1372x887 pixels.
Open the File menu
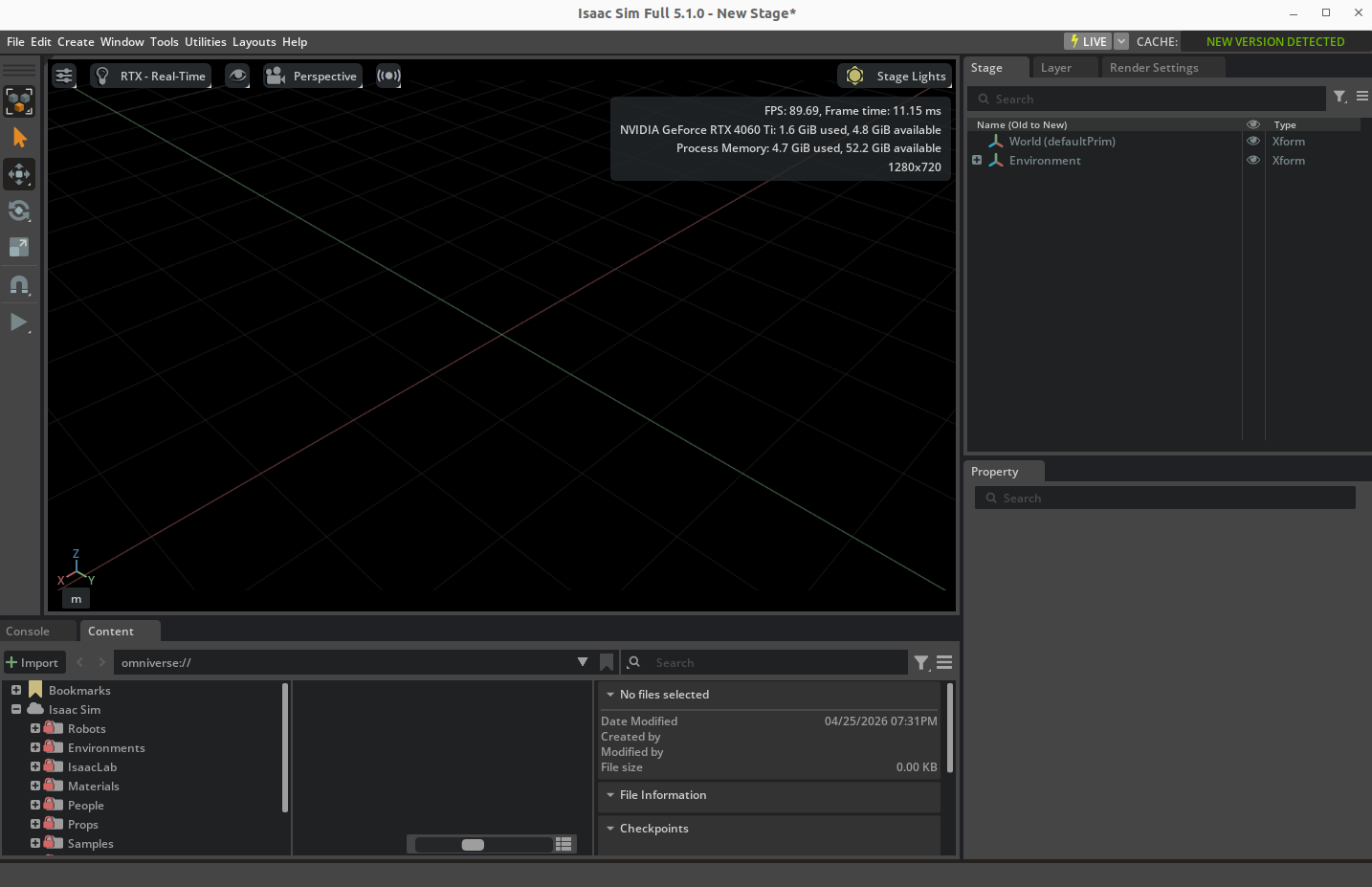click(x=15, y=42)
